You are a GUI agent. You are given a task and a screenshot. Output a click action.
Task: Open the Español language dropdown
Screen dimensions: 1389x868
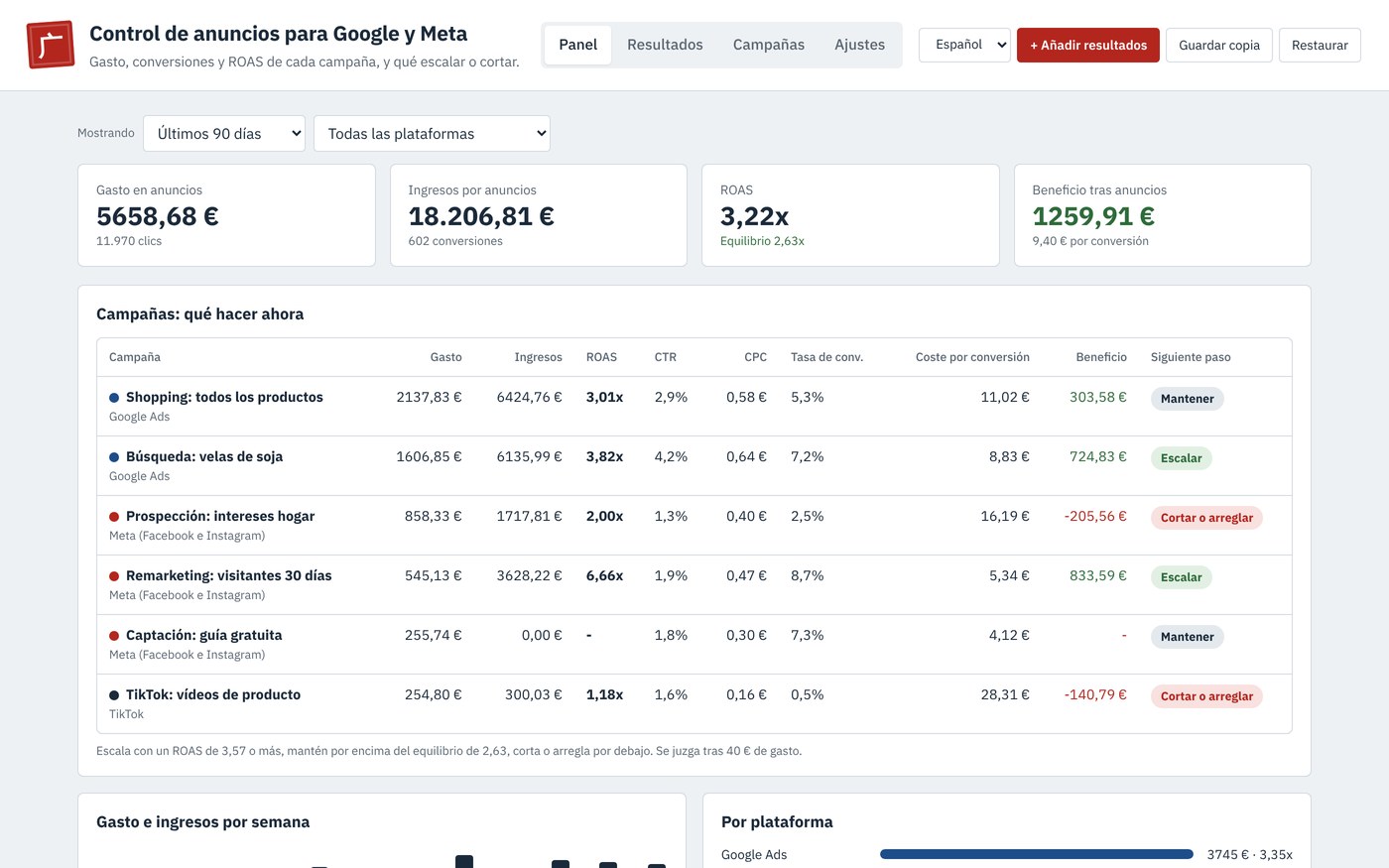click(964, 45)
